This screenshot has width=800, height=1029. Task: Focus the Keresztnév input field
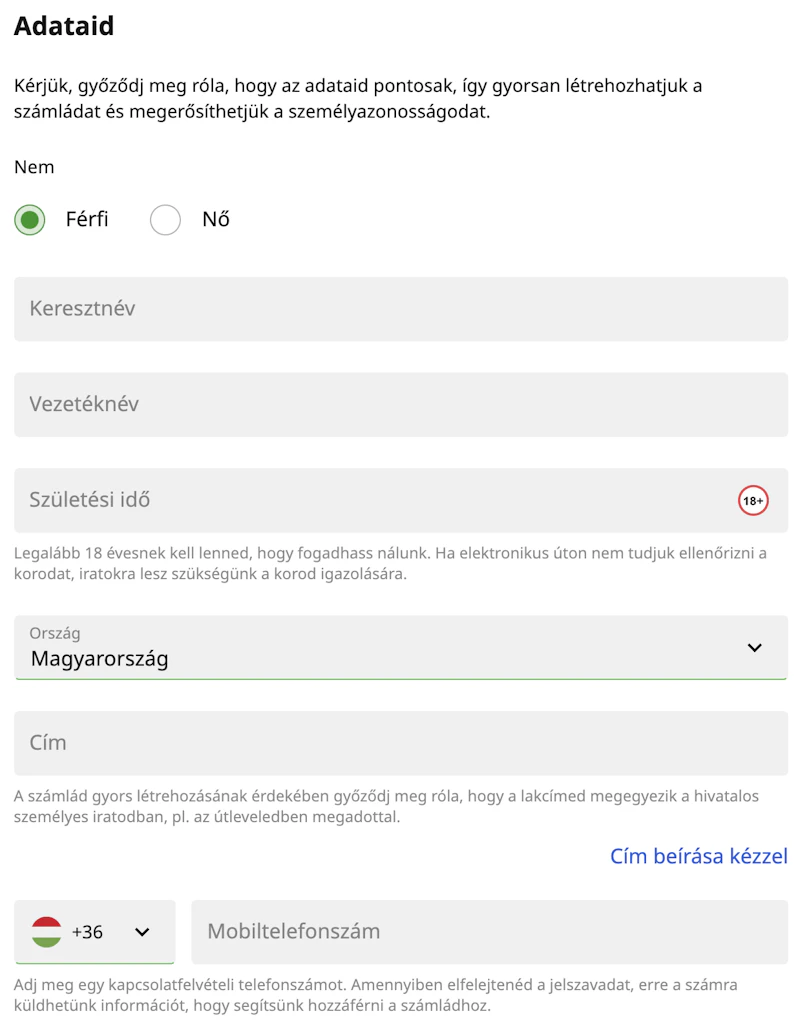400,309
